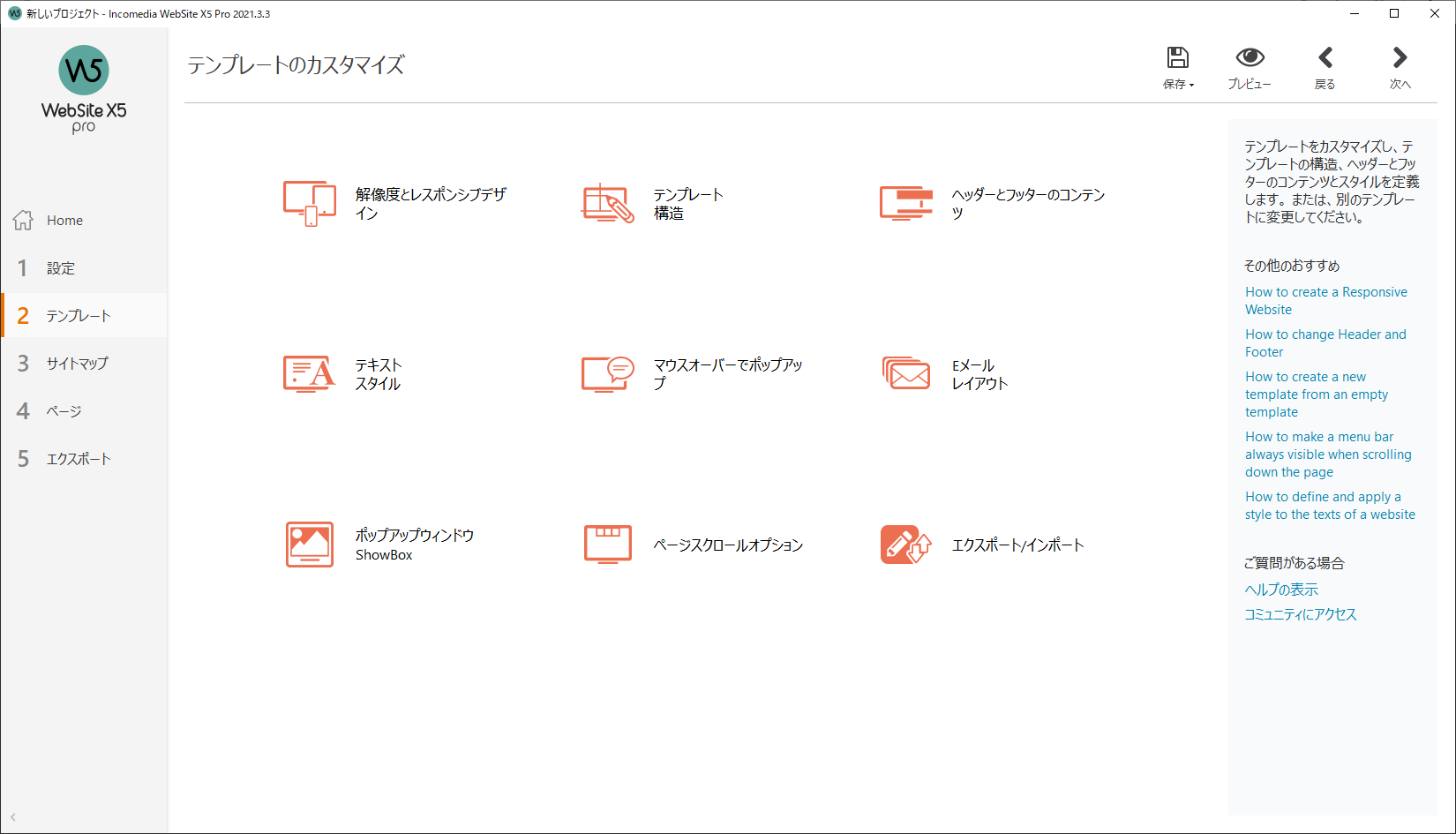1456x834 pixels.
Task: Open 'How to make a menu bar always visible' link
Action: point(1328,455)
